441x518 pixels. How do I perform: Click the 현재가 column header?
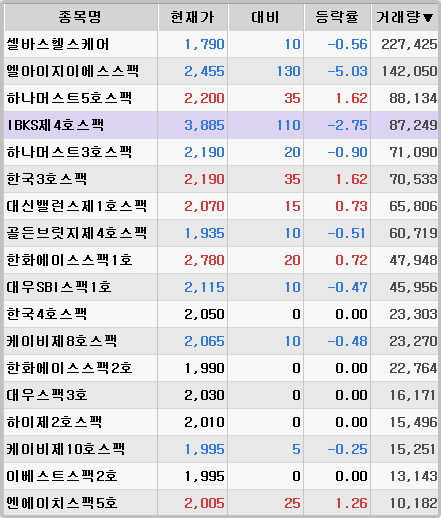click(193, 17)
